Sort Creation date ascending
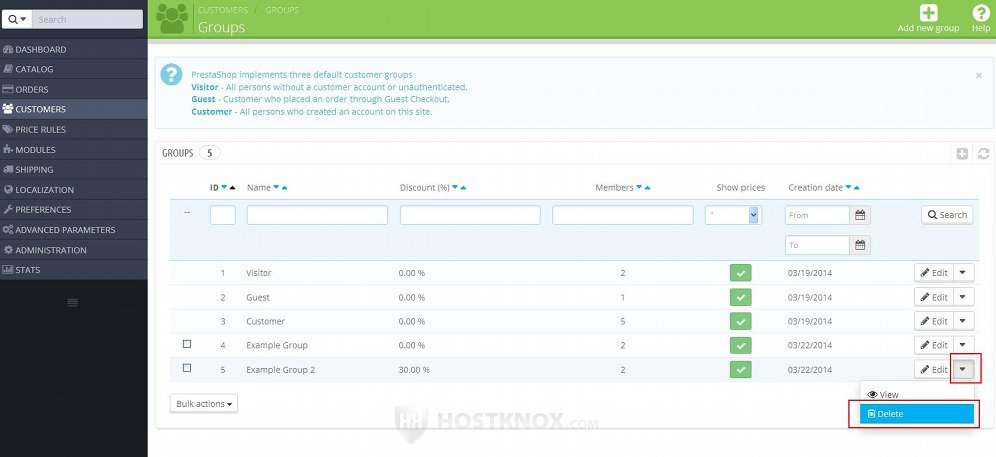996x457 pixels. pyautogui.click(x=857, y=188)
